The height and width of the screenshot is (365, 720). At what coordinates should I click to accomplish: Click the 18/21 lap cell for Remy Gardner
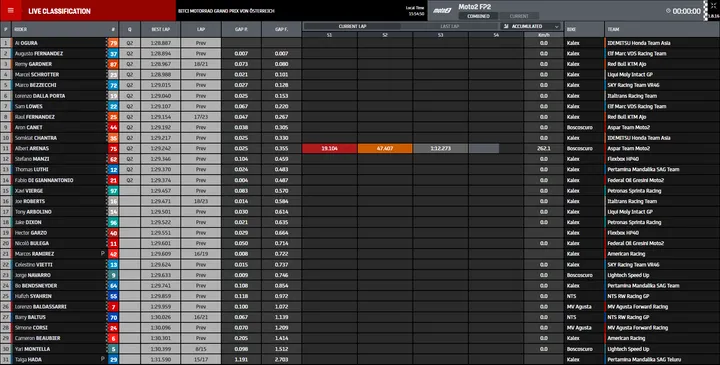point(201,64)
